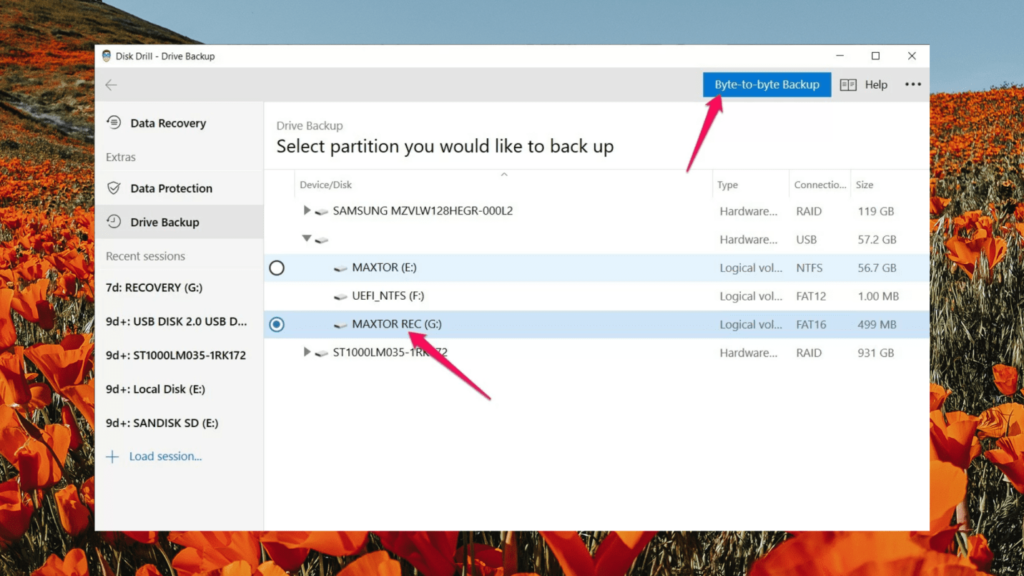
Task: Open recent session SANDISK SD (E:)
Action: click(162, 423)
